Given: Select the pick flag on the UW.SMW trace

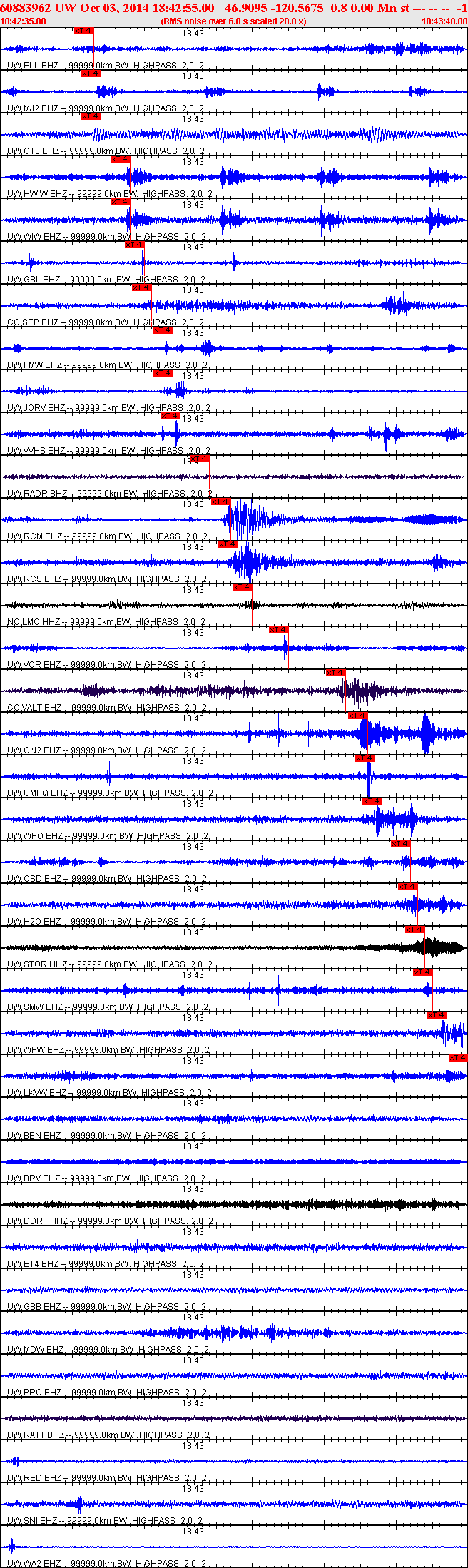Looking at the screenshot, I should pos(422,972).
